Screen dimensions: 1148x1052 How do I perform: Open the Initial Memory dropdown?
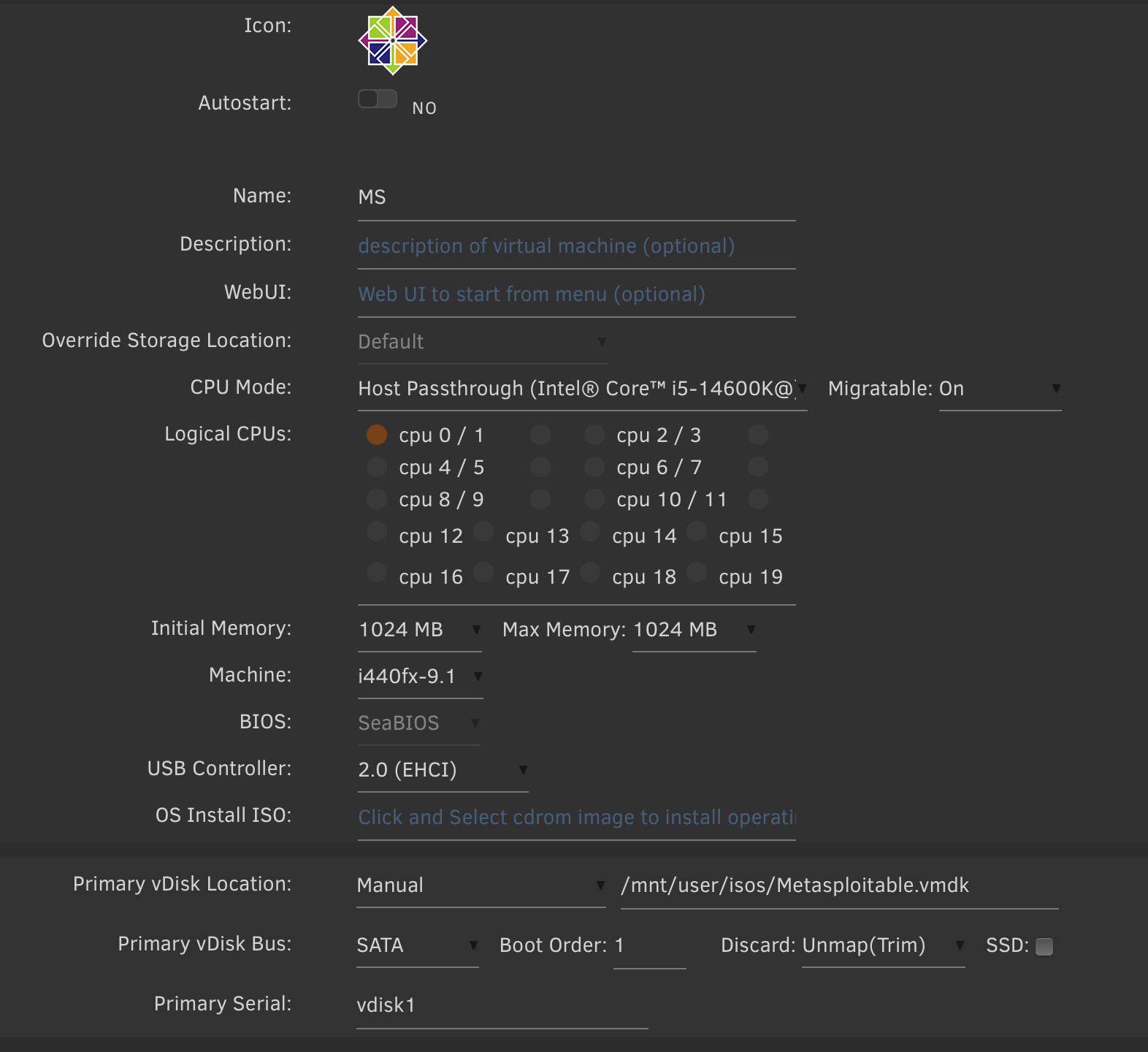coord(419,630)
